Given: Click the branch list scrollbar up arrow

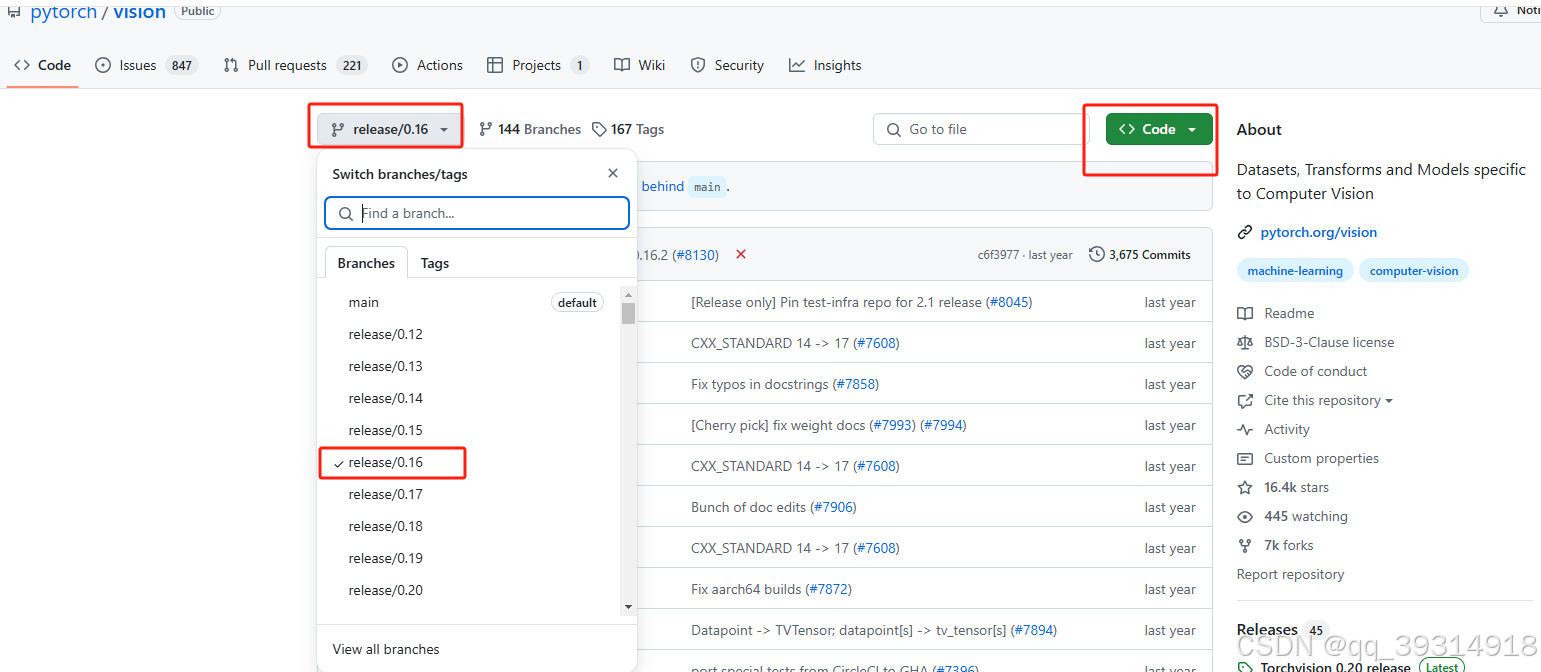Looking at the screenshot, I should (x=628, y=294).
